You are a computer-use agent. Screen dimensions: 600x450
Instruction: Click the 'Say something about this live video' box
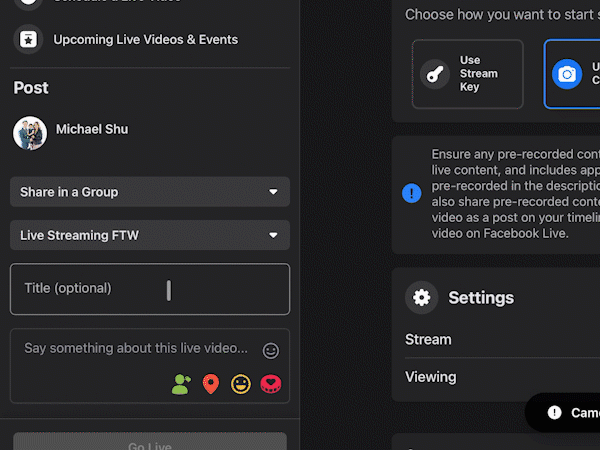tap(136, 349)
